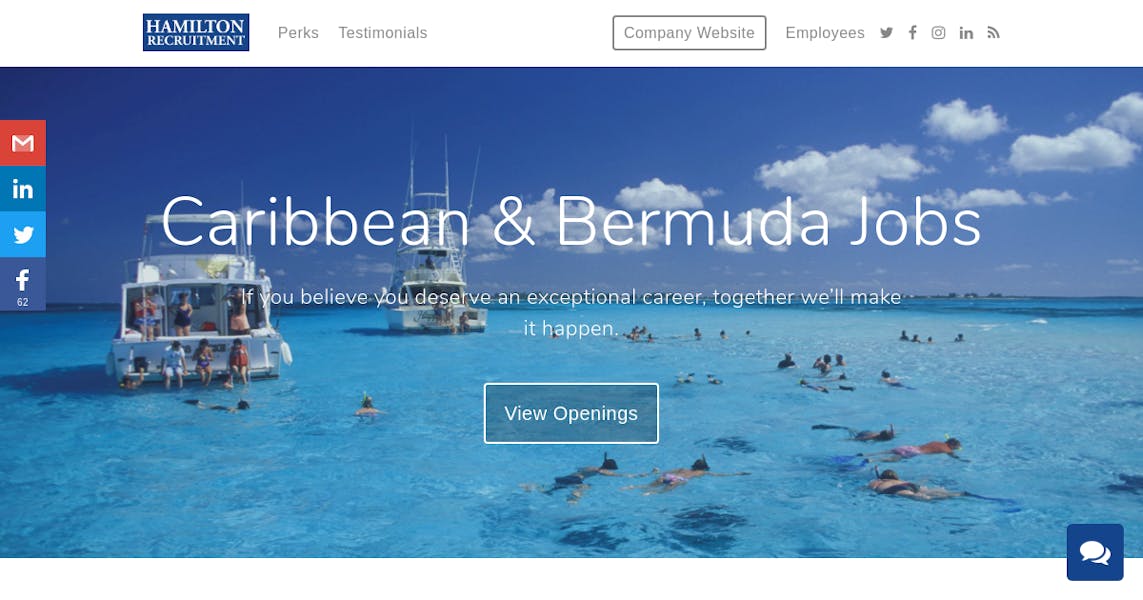Click the Company Website button
1143x600 pixels.
(x=689, y=33)
